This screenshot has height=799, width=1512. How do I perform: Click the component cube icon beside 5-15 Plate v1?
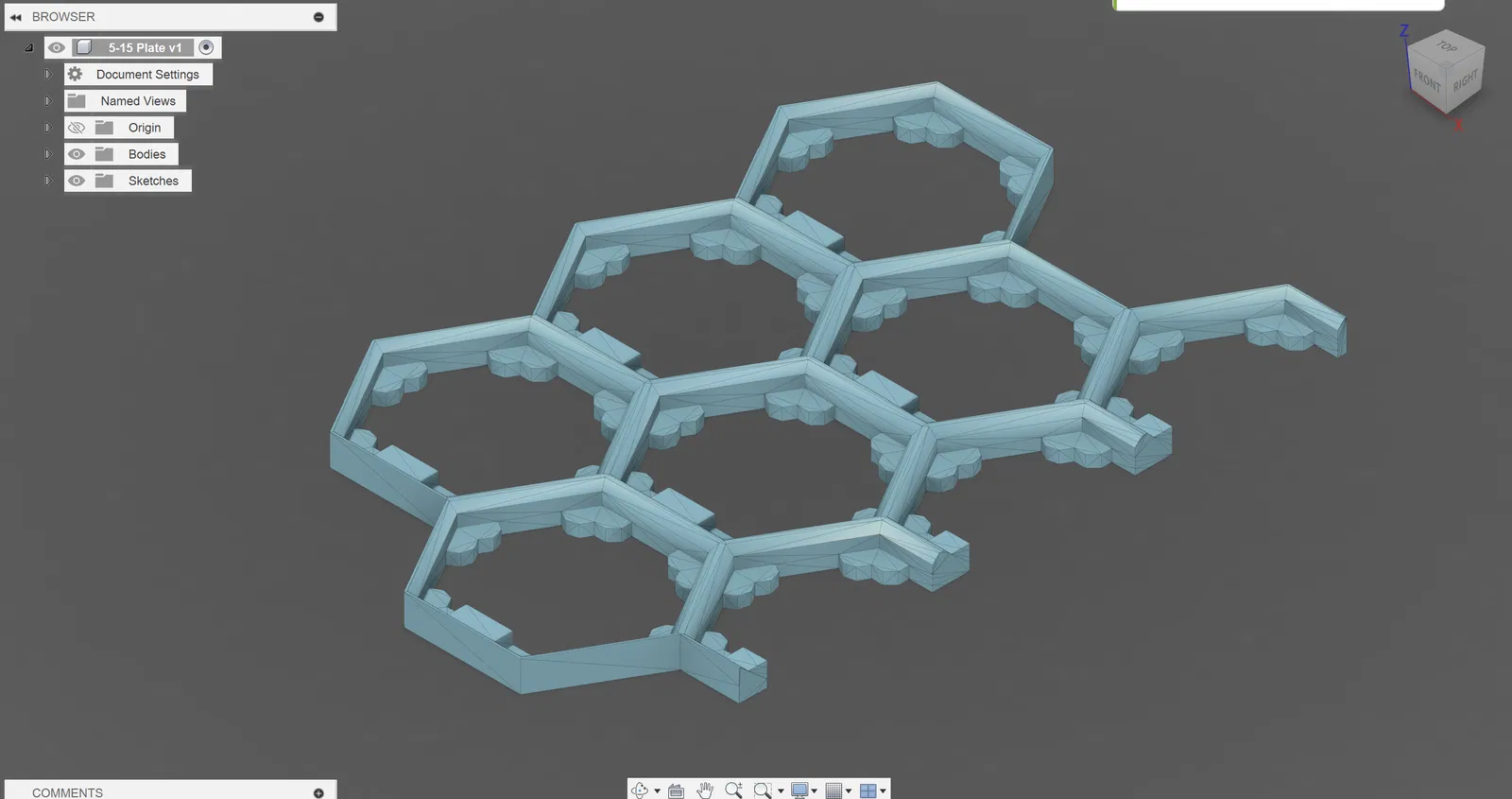coord(84,47)
